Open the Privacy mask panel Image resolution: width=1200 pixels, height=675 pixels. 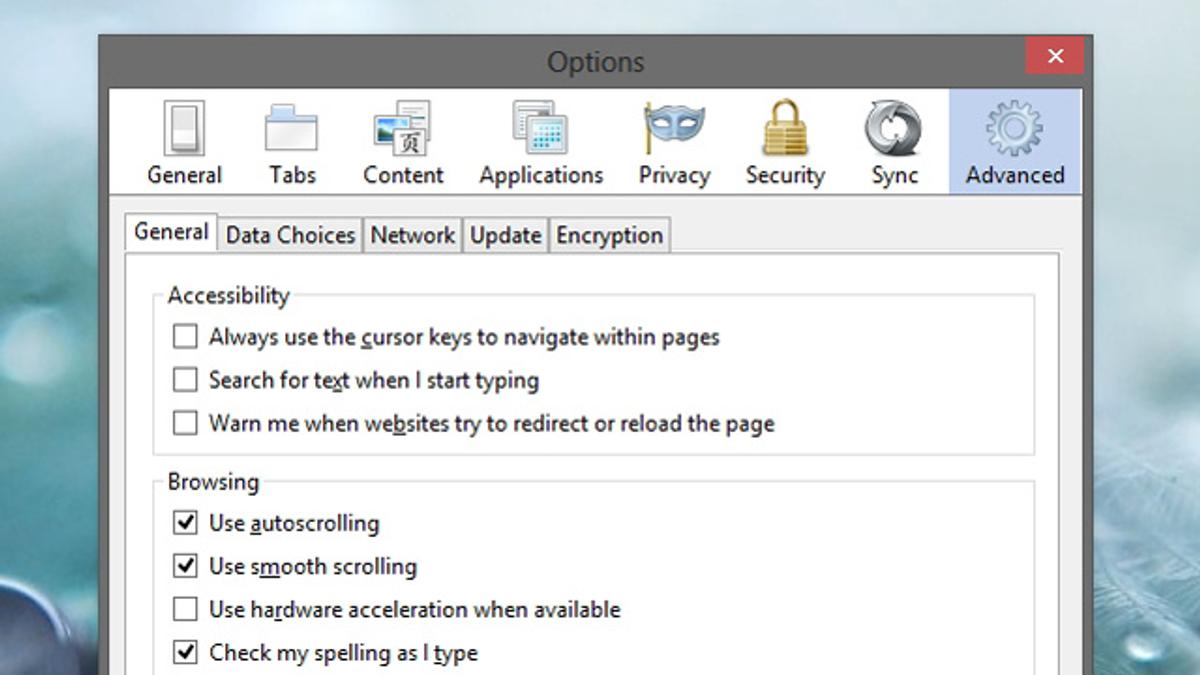(x=674, y=142)
